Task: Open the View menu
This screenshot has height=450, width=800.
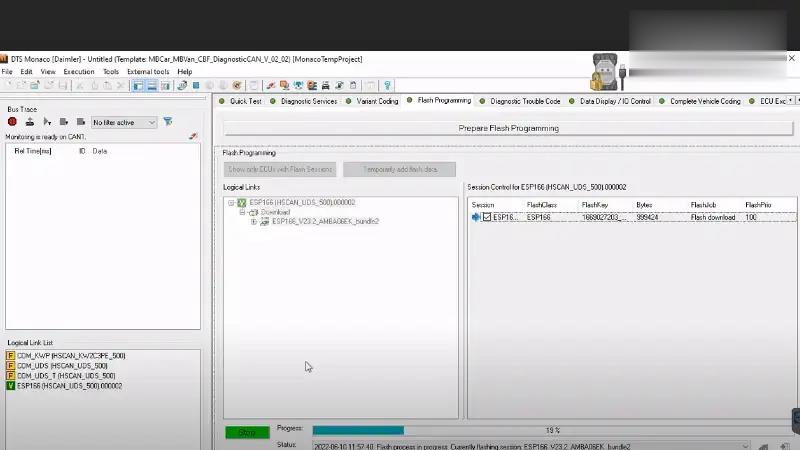Action: coord(48,72)
